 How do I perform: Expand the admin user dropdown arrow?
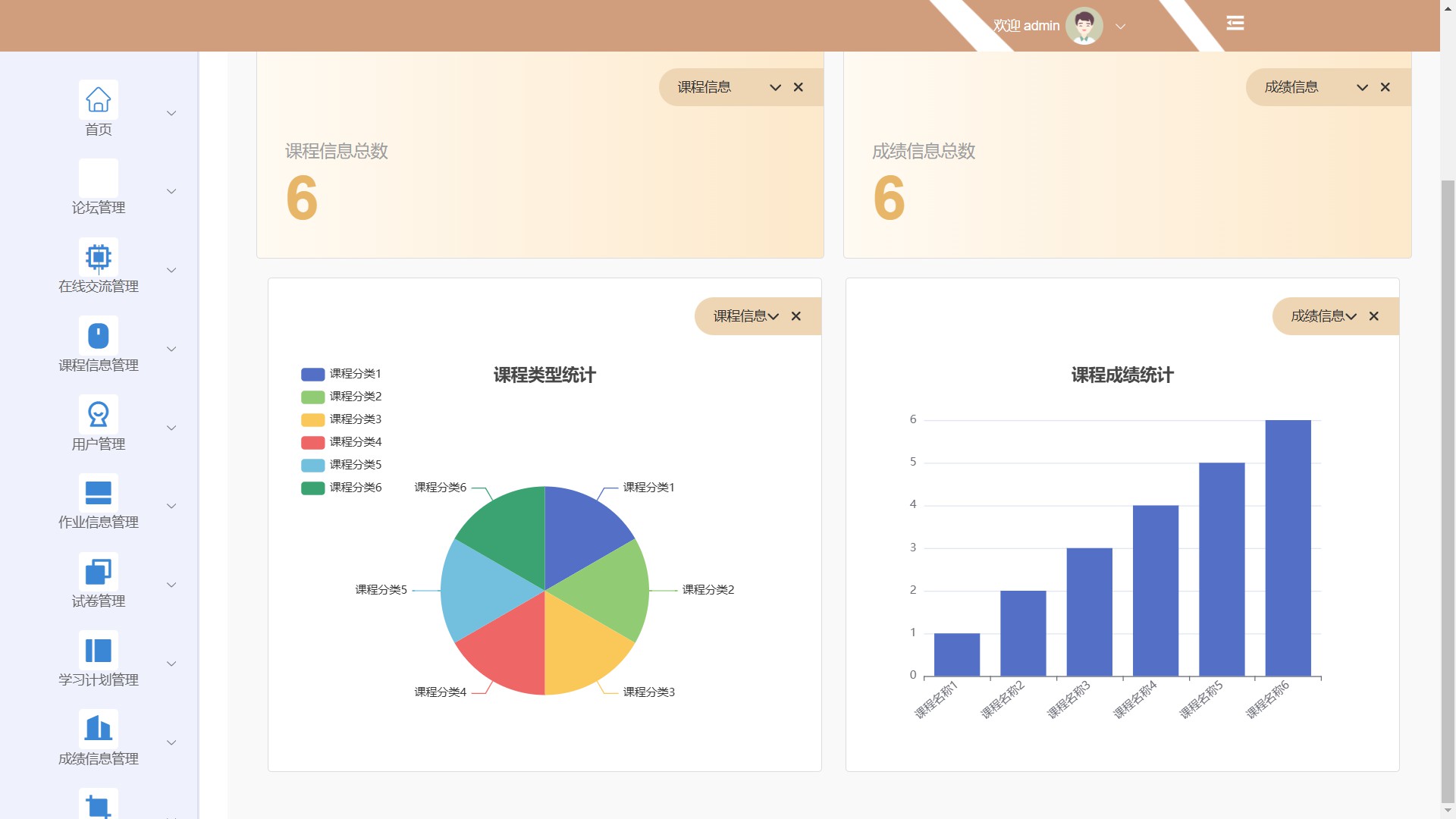pyautogui.click(x=1120, y=27)
